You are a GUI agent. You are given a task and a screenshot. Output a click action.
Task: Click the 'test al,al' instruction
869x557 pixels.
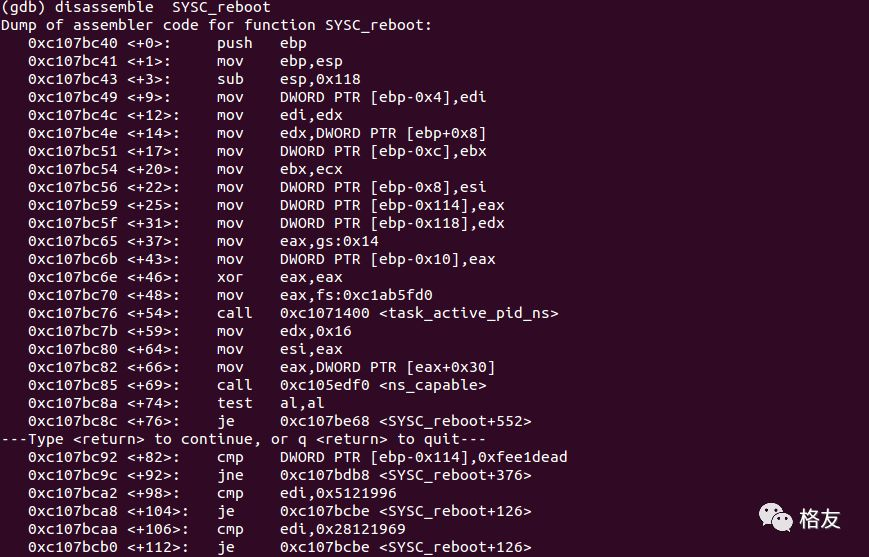point(266,403)
